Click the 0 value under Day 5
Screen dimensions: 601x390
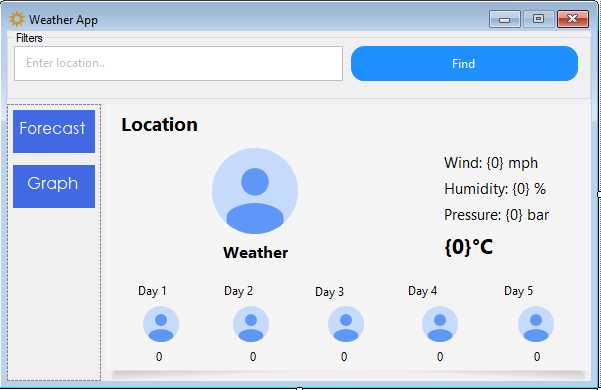pyautogui.click(x=537, y=357)
